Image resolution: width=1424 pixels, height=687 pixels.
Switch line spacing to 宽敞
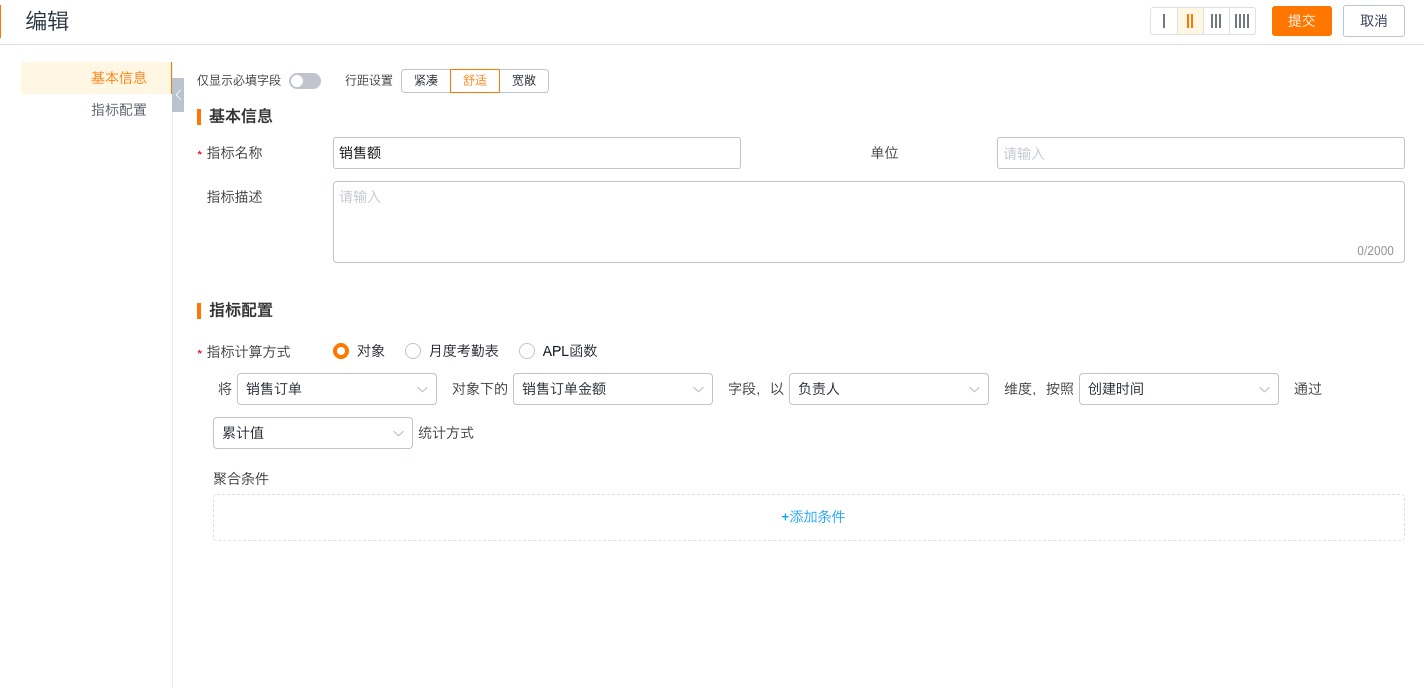click(524, 81)
